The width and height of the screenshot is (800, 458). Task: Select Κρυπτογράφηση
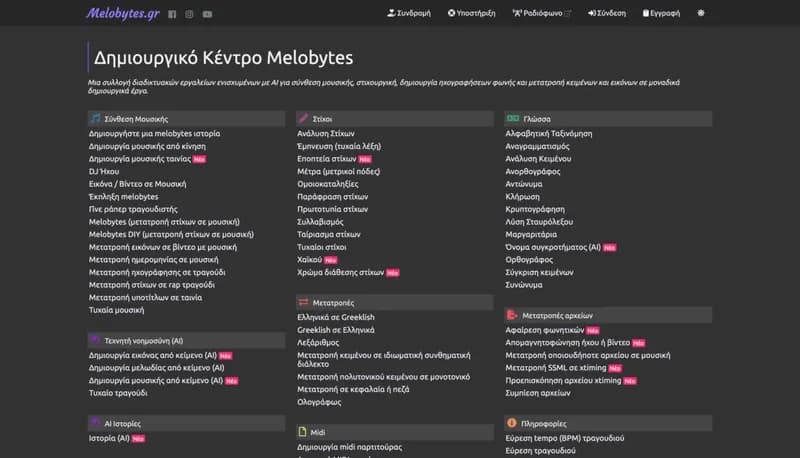click(x=535, y=209)
